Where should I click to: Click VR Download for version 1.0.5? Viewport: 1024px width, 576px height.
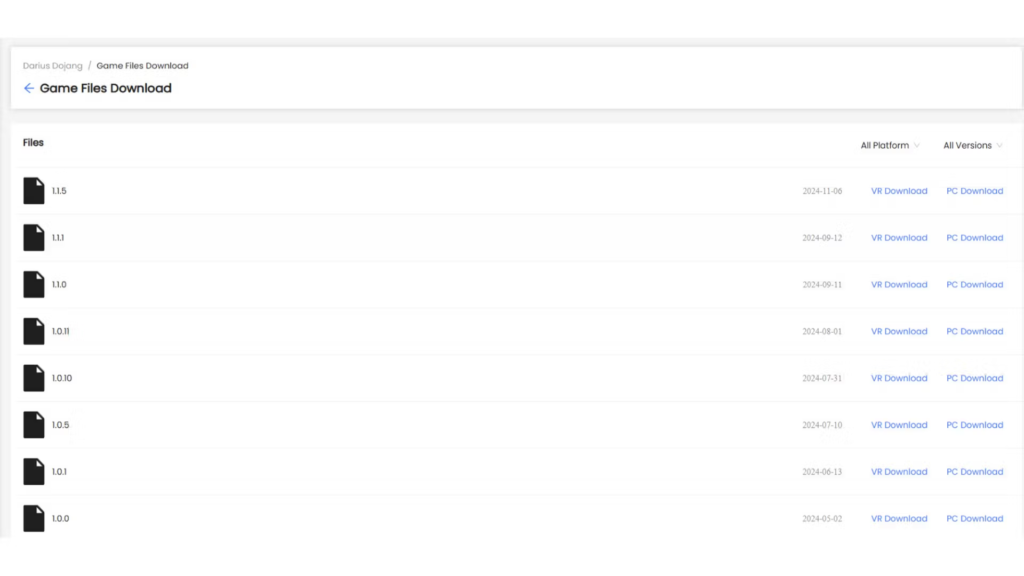tap(899, 425)
